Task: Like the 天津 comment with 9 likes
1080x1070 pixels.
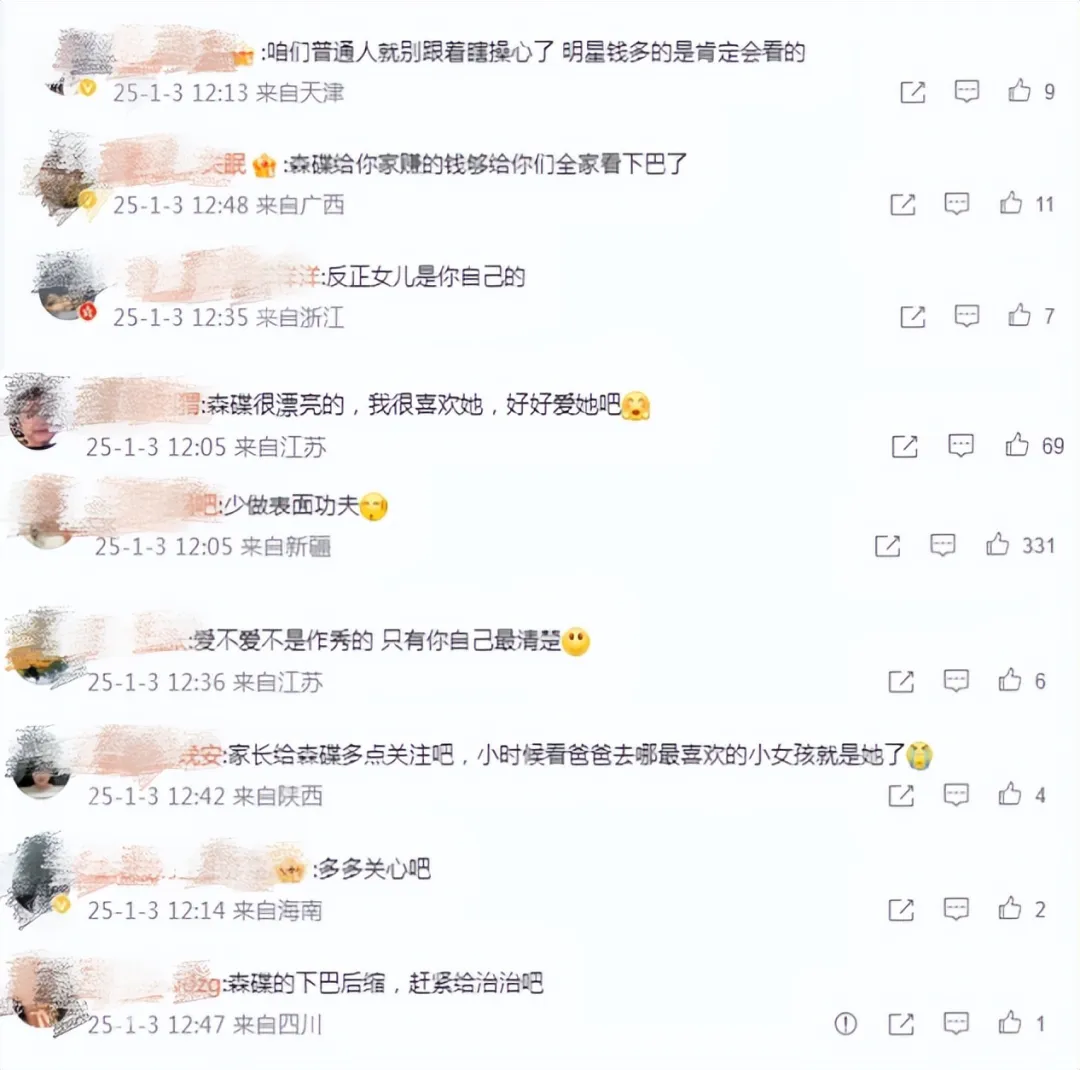Action: coord(1019,90)
